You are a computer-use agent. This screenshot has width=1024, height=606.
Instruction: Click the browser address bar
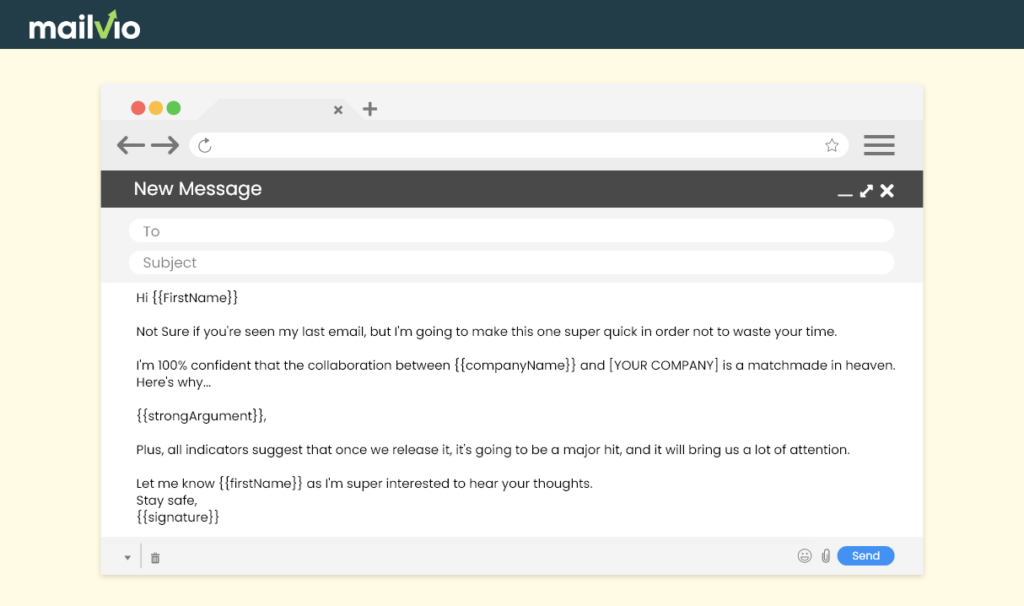click(x=519, y=145)
